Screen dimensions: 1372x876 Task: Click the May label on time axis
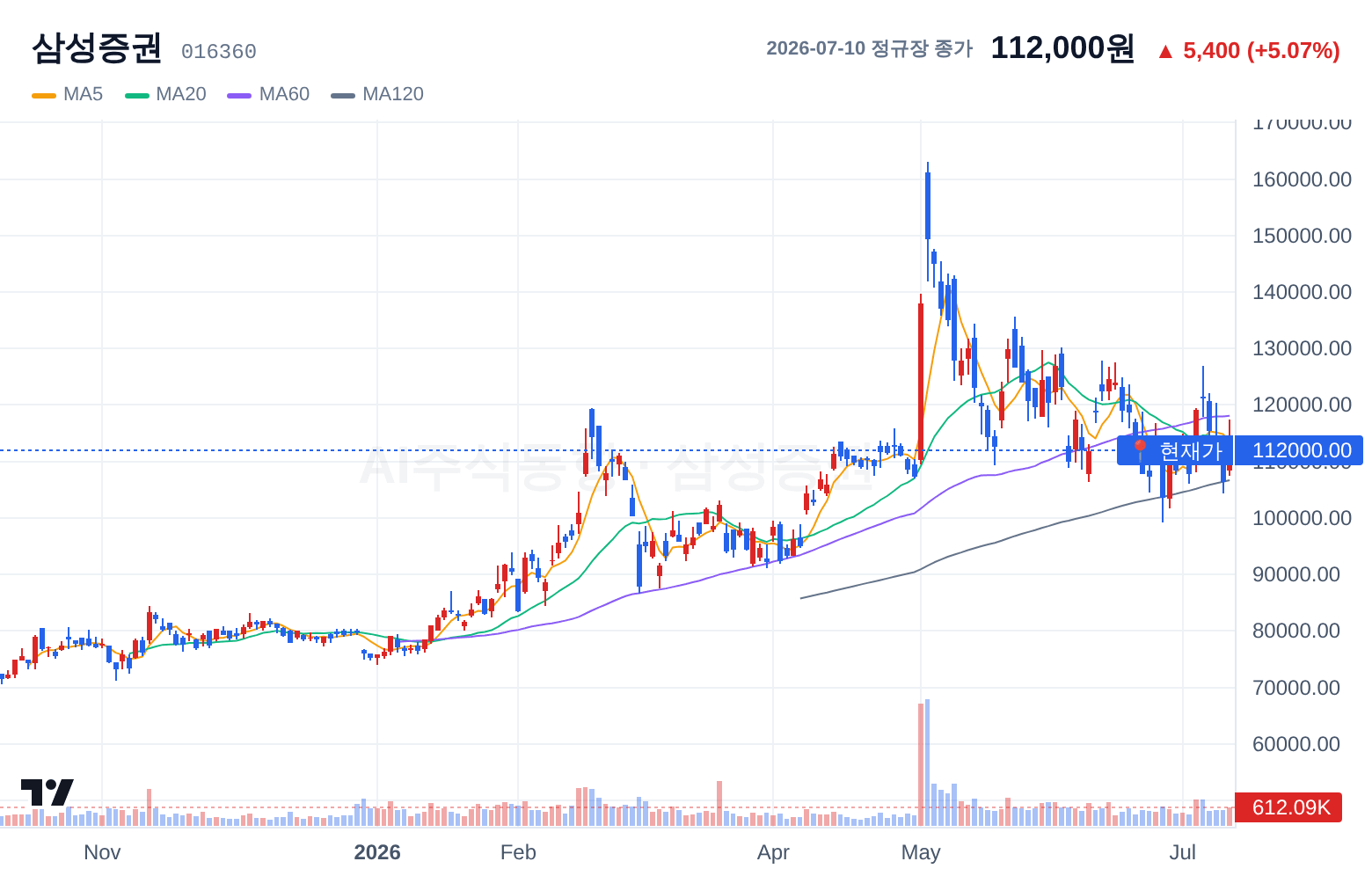[921, 852]
